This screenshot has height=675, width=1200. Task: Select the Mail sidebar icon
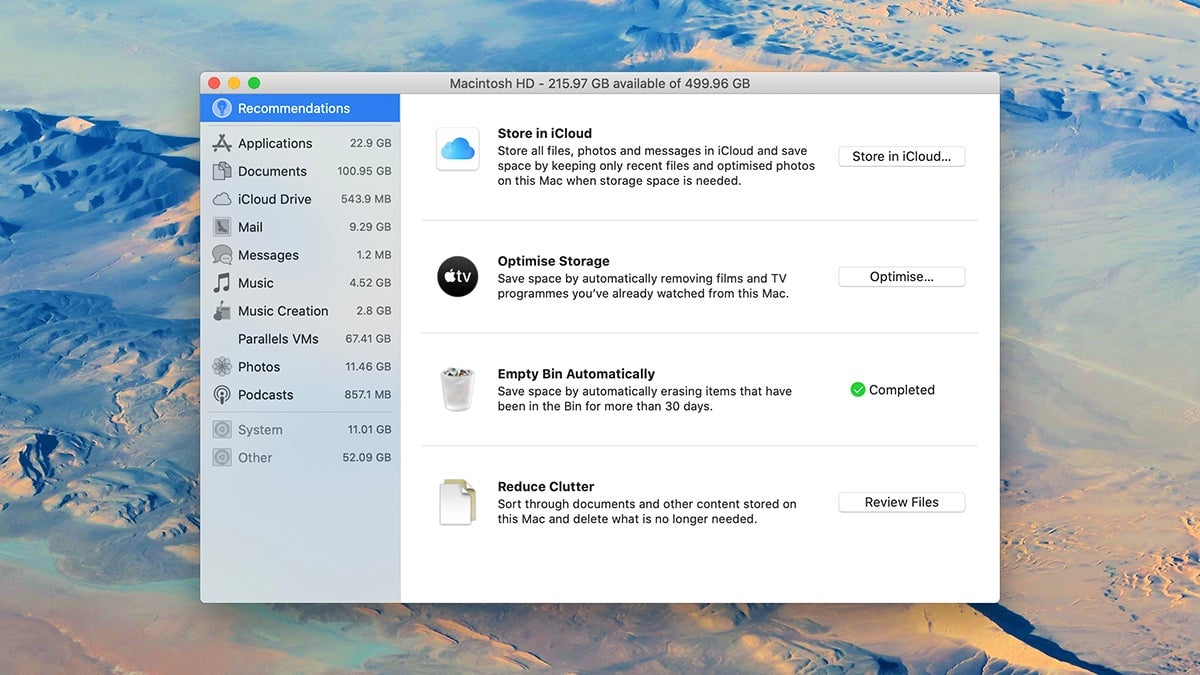click(223, 226)
